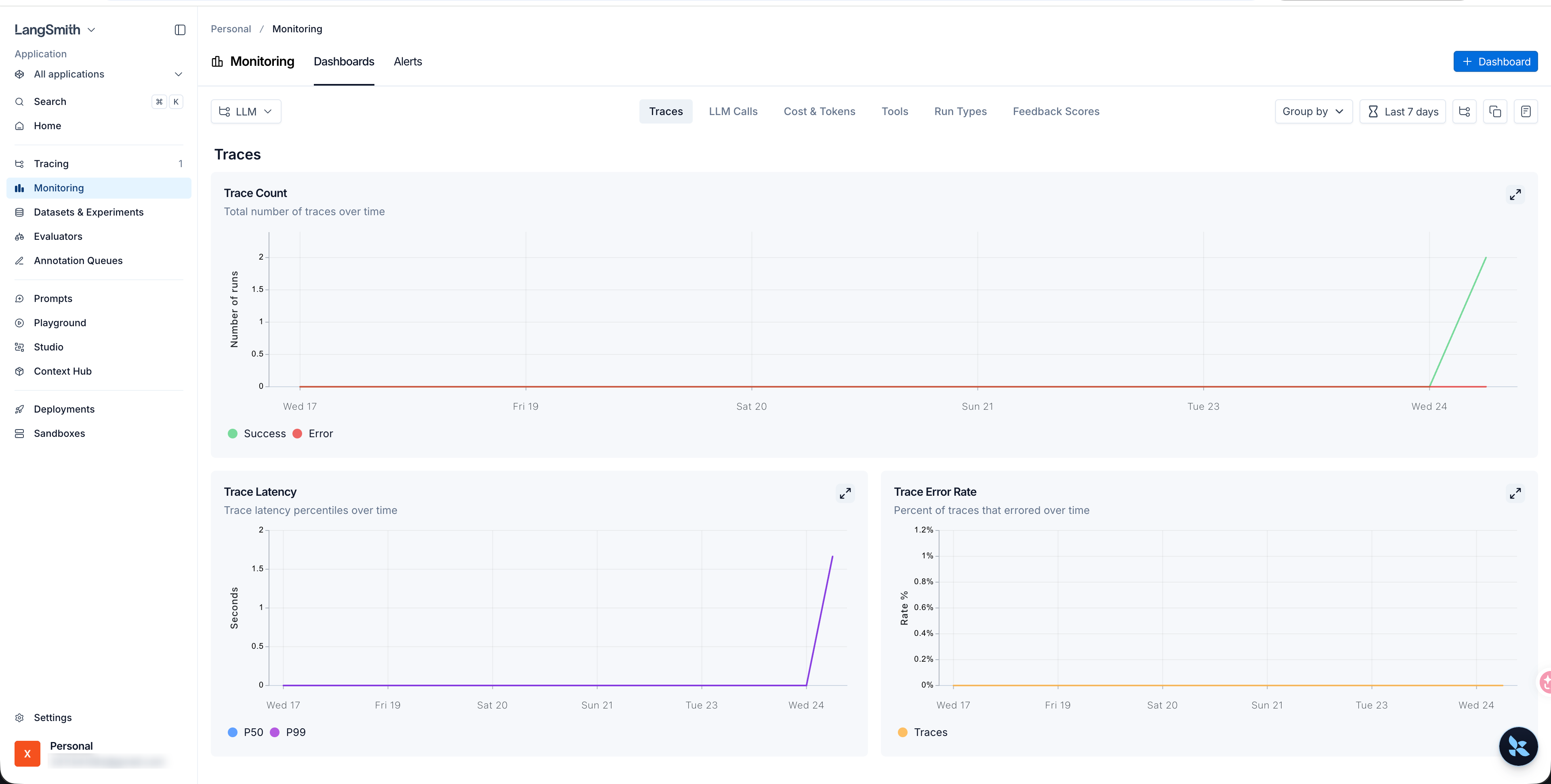The width and height of the screenshot is (1551, 784).
Task: Collapse the sidebar panel icon
Action: click(180, 29)
